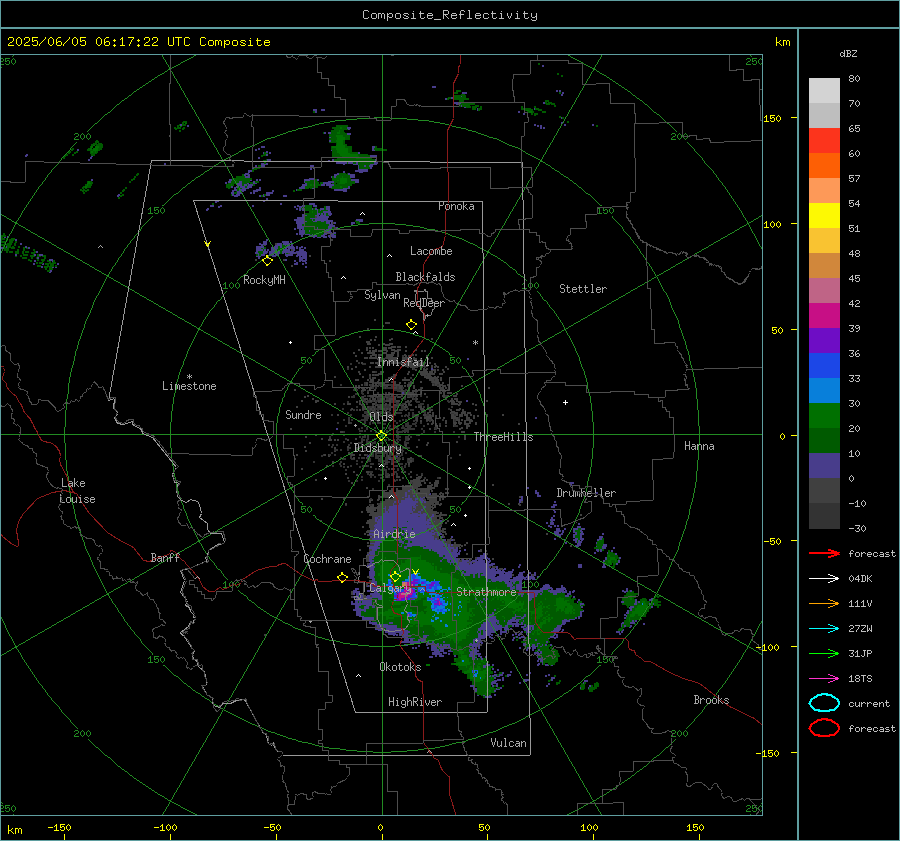Click the yellow diamond marker below RedDeer

point(411,325)
